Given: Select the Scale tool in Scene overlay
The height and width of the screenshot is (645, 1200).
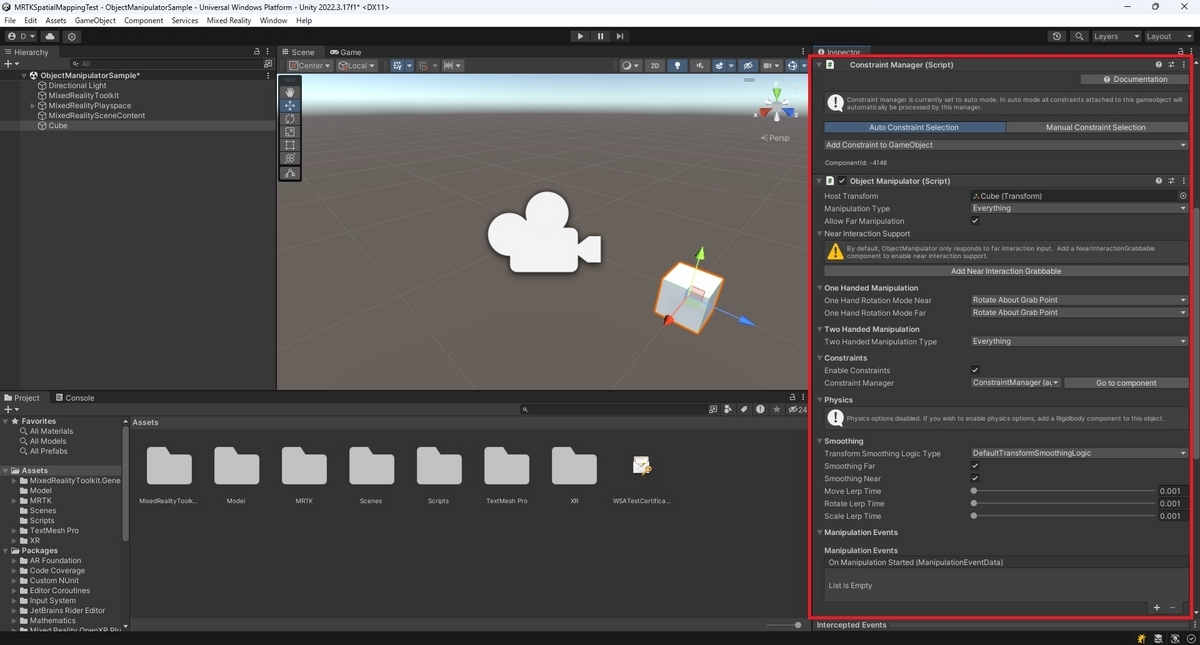Looking at the screenshot, I should click(x=290, y=132).
